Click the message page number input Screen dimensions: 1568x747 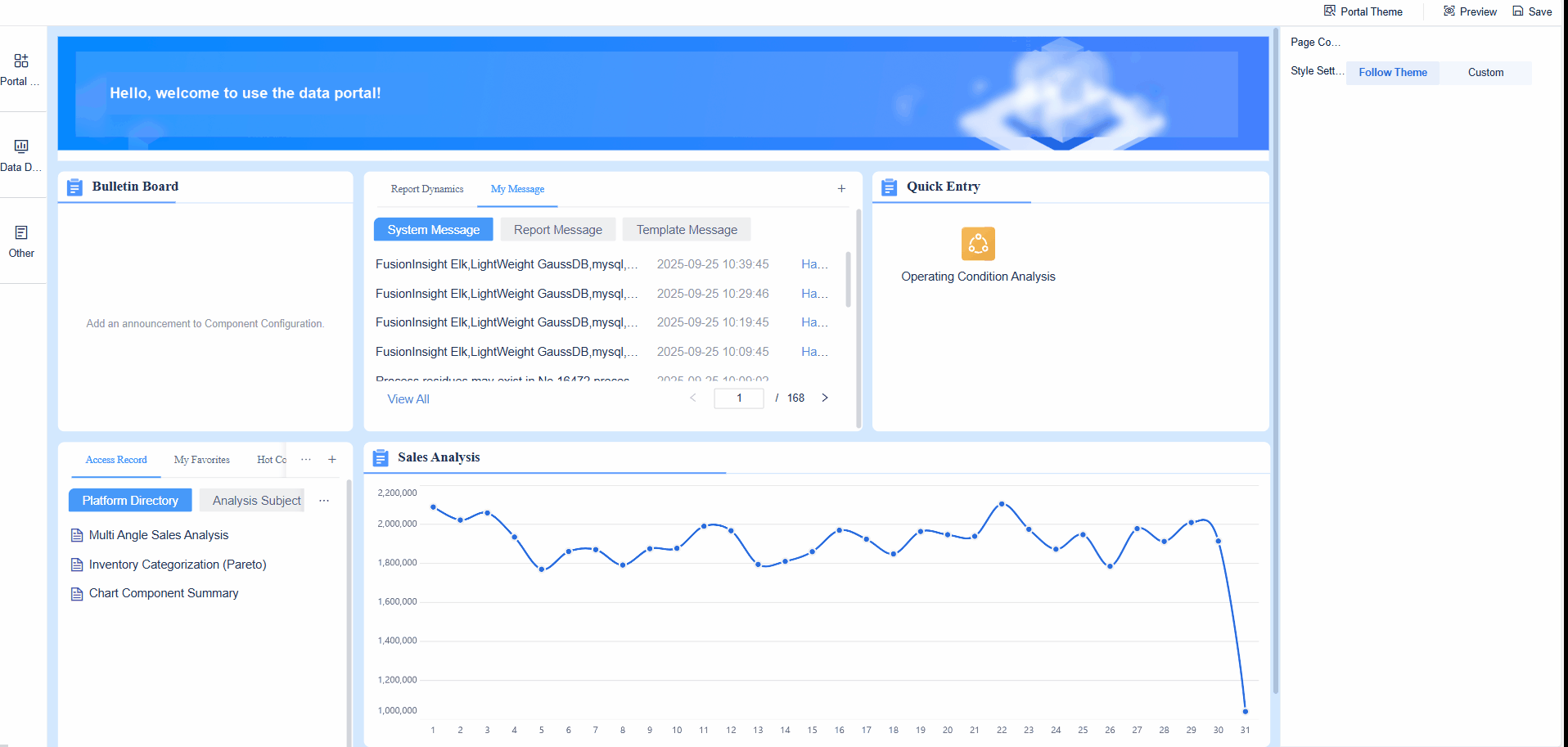(739, 398)
